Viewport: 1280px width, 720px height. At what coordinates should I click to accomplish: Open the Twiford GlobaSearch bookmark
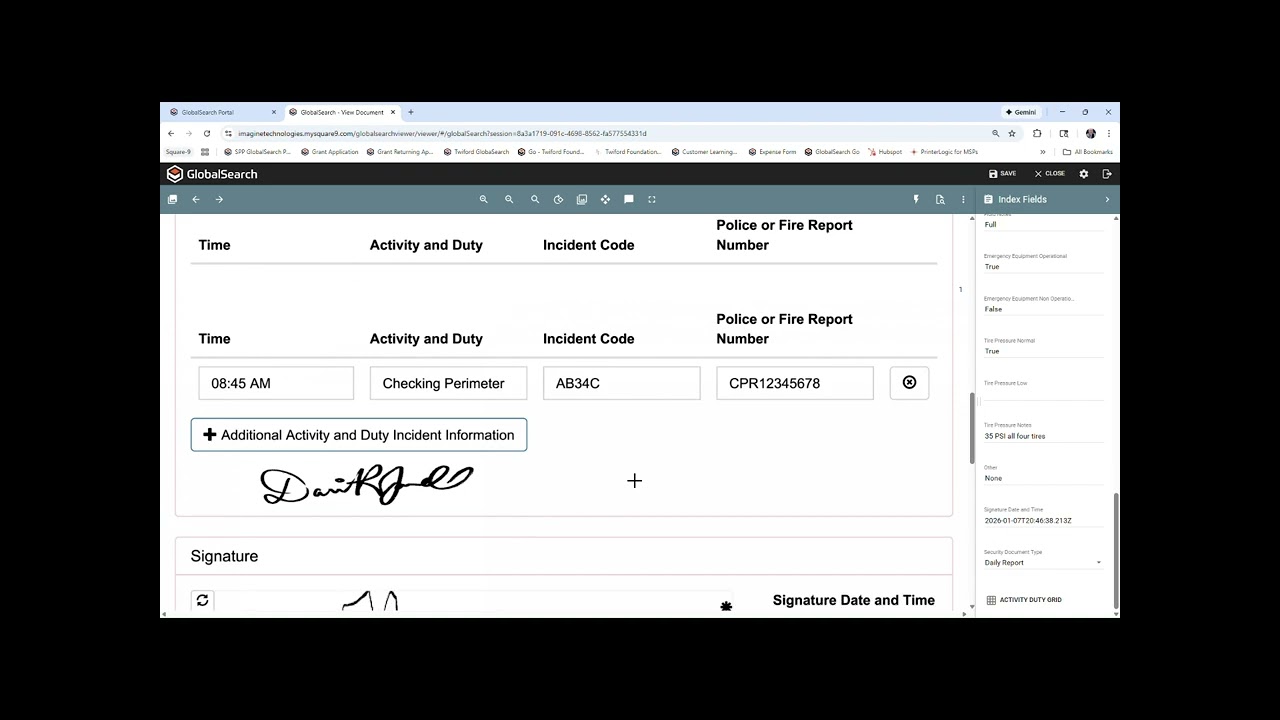(476, 152)
